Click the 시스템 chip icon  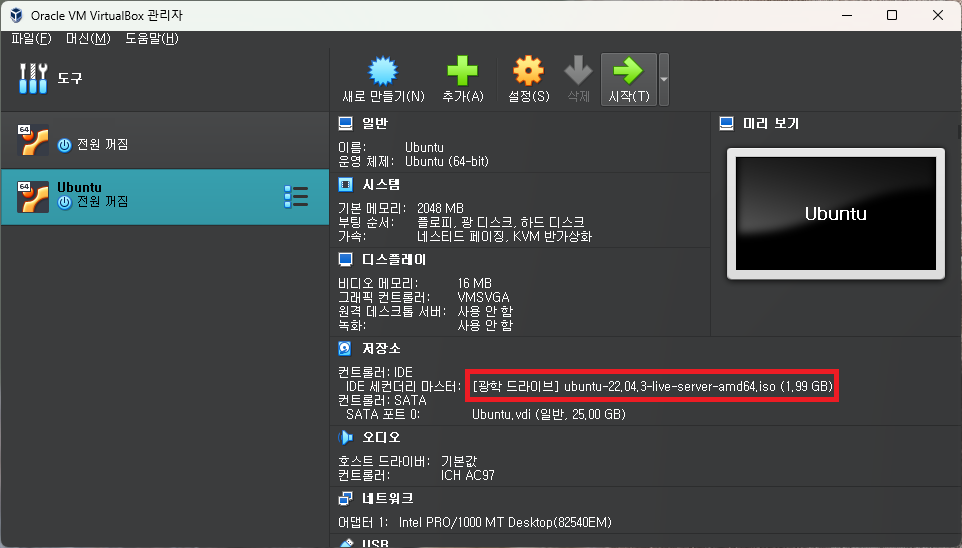tap(345, 185)
